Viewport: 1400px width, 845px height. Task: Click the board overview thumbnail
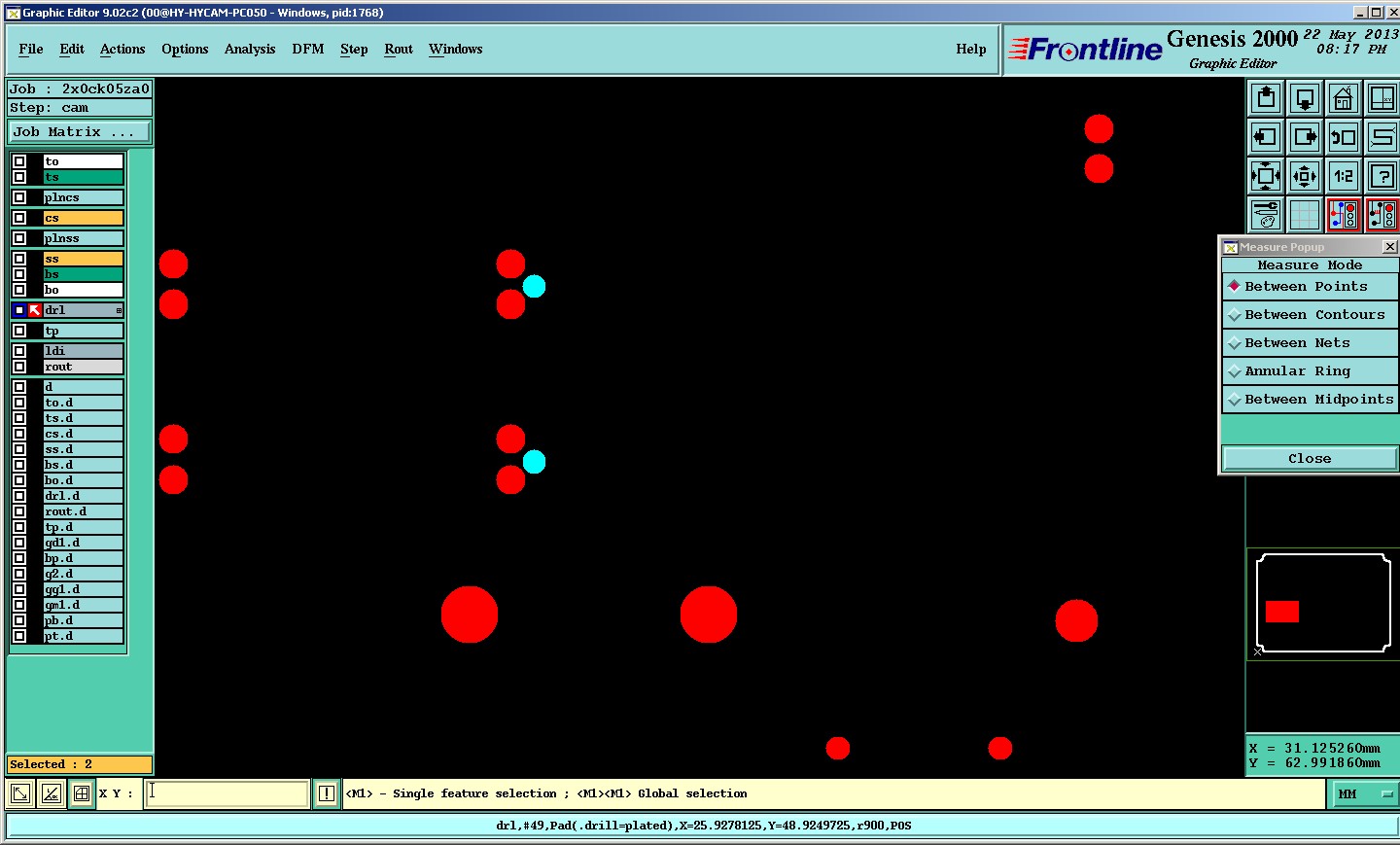1323,603
